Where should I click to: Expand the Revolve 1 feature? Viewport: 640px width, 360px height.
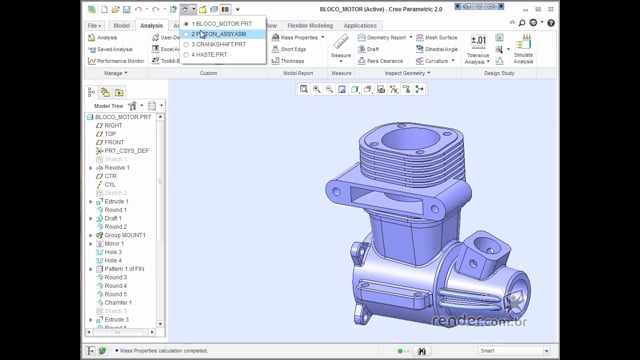coord(91,168)
